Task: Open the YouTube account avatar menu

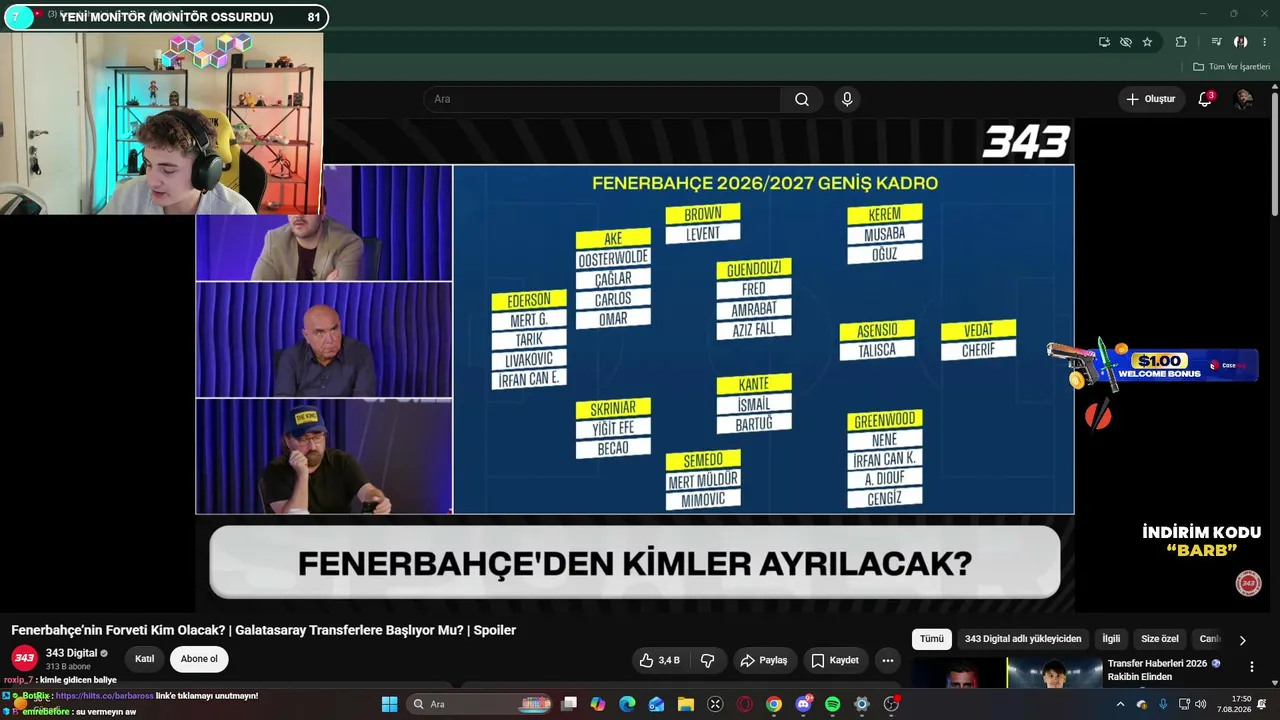Action: click(1243, 99)
